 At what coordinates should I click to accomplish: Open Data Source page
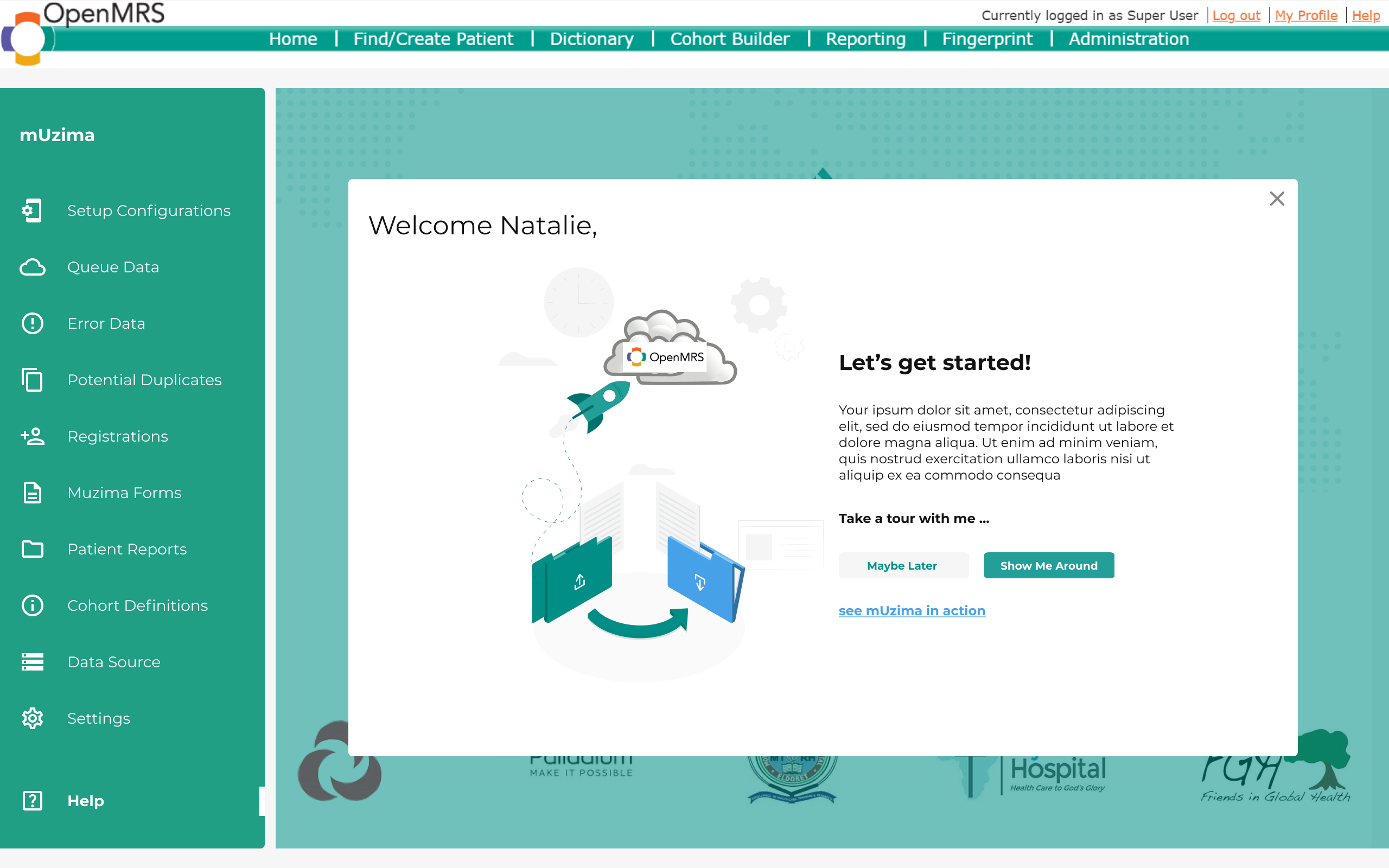tap(132, 661)
